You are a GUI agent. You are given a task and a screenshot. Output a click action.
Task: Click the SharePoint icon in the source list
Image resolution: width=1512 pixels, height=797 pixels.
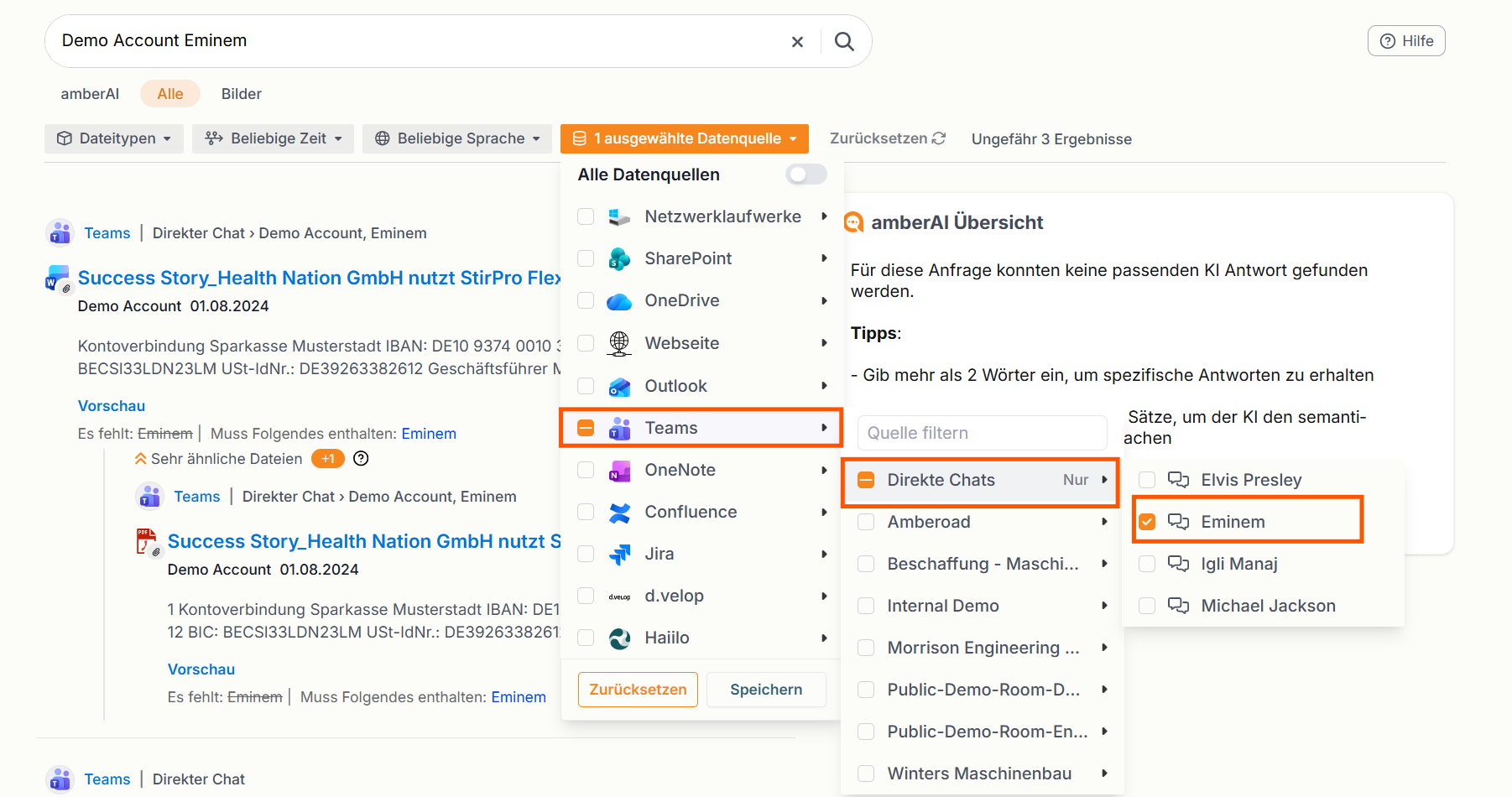(619, 259)
